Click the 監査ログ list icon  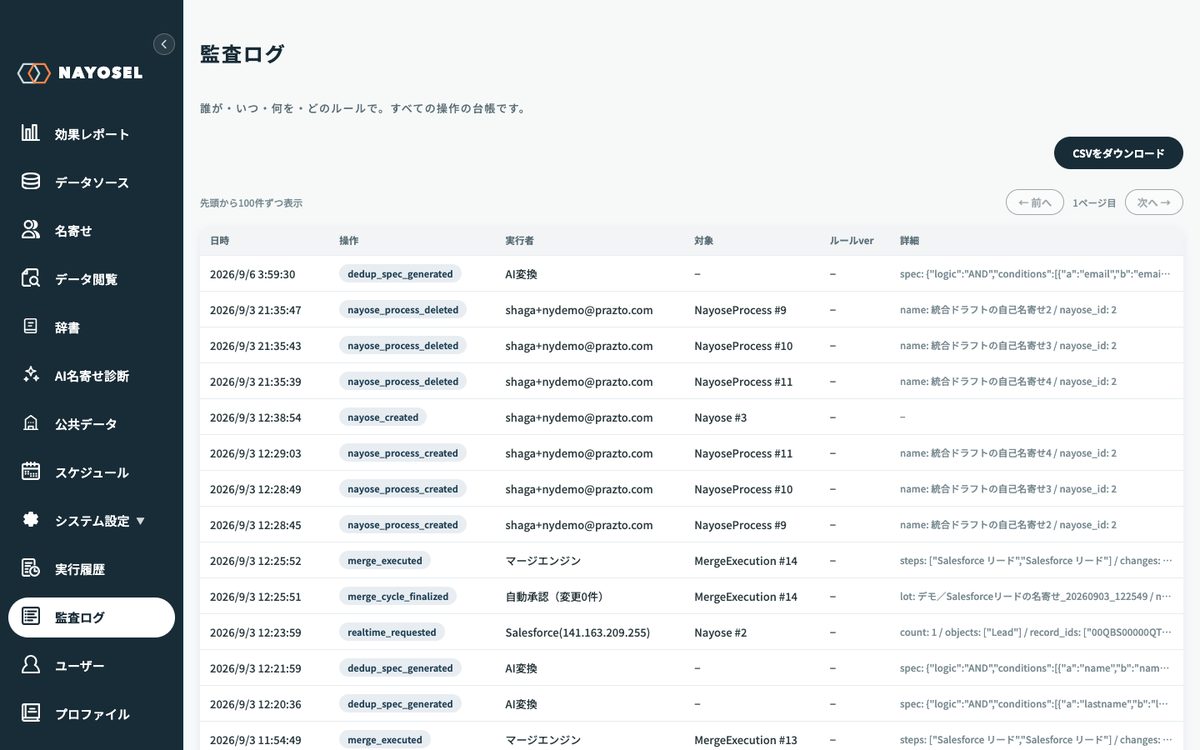click(x=31, y=617)
